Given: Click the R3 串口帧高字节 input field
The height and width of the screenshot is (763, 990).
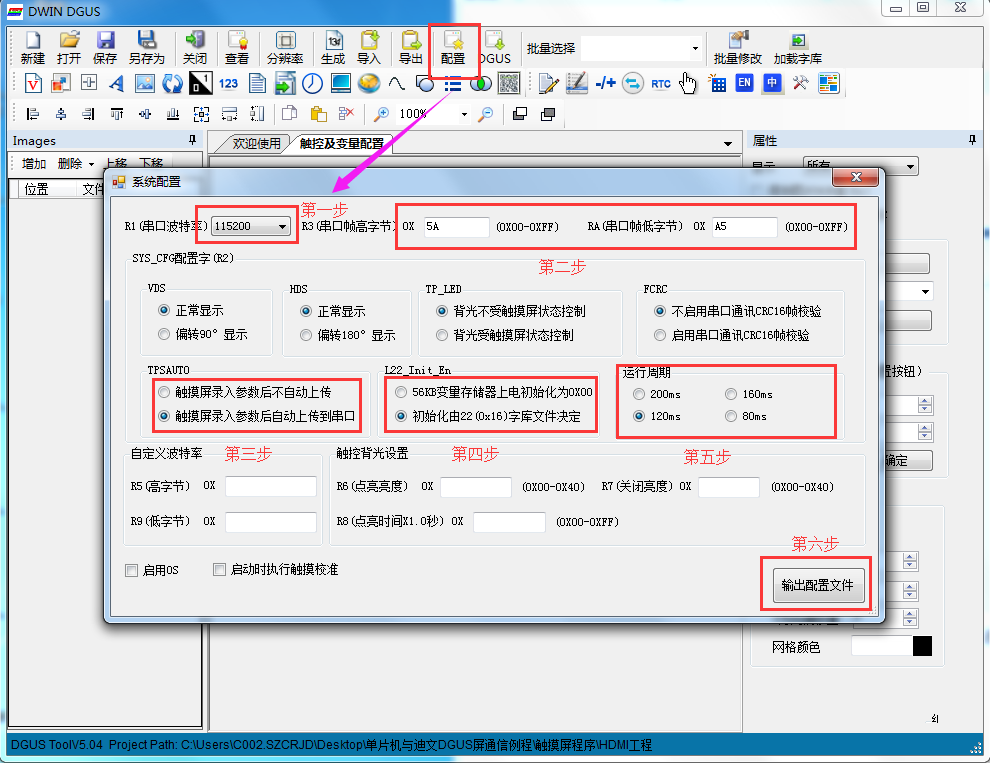Looking at the screenshot, I should (x=456, y=226).
